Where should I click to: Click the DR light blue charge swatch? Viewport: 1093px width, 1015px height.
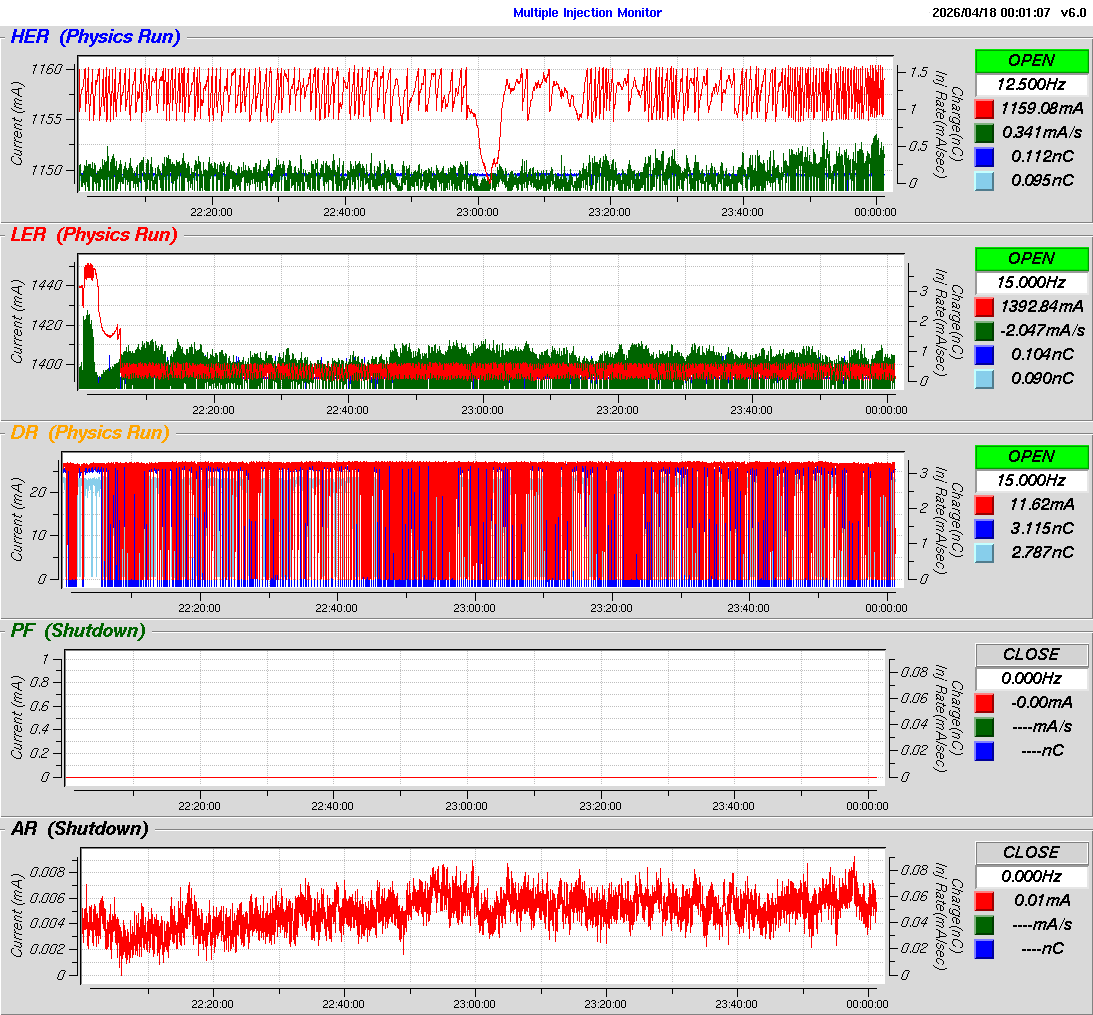[x=985, y=552]
